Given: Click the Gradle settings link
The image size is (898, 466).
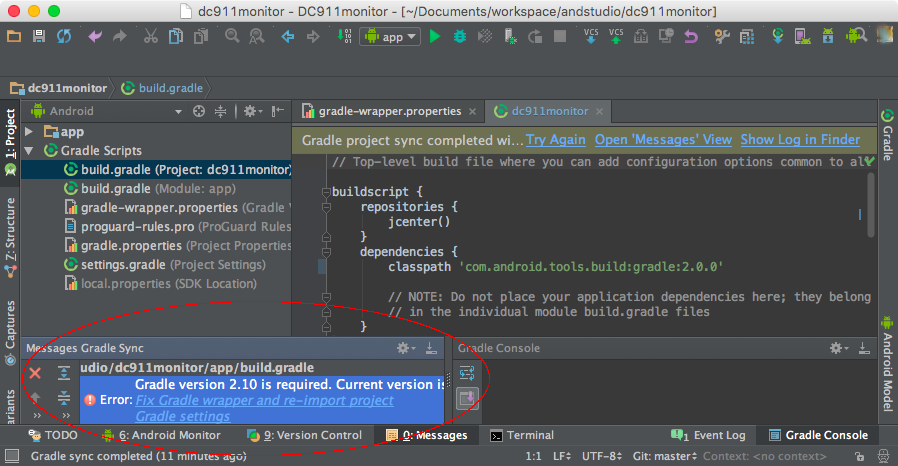Looking at the screenshot, I should pyautogui.click(x=183, y=416).
